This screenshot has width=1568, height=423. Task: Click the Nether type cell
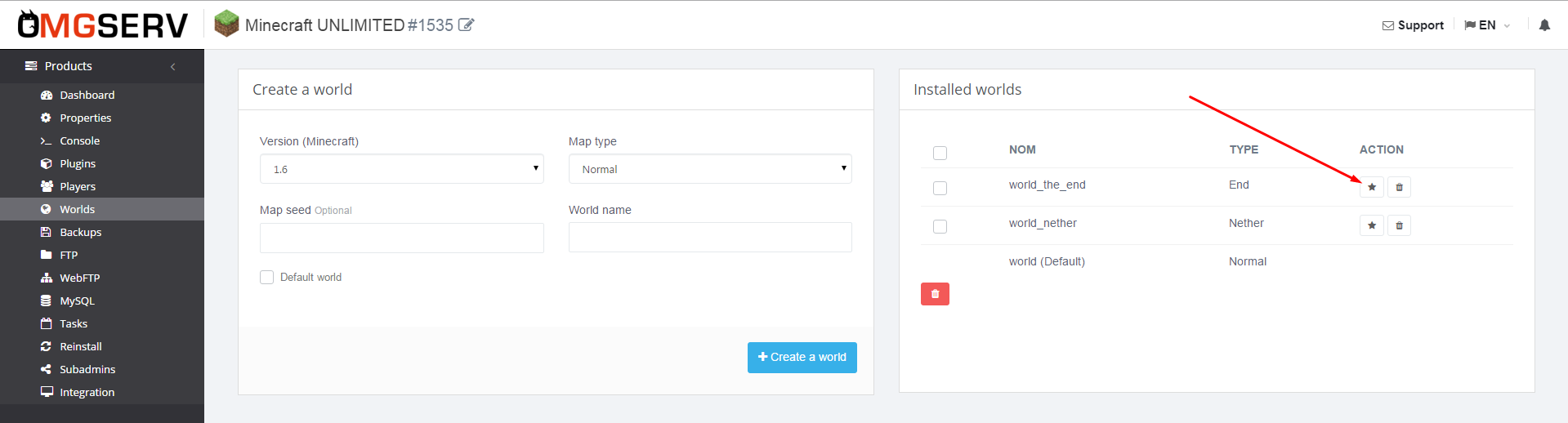click(1246, 223)
